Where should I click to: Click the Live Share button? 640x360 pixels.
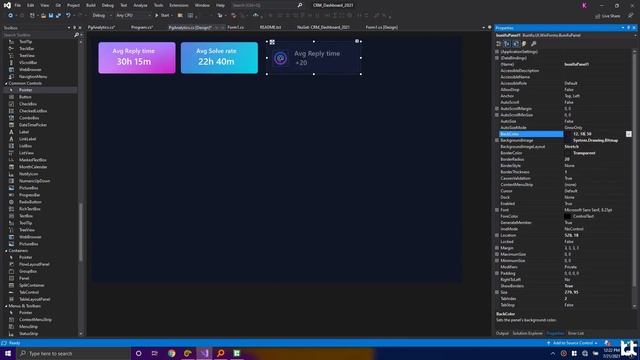click(x=608, y=16)
